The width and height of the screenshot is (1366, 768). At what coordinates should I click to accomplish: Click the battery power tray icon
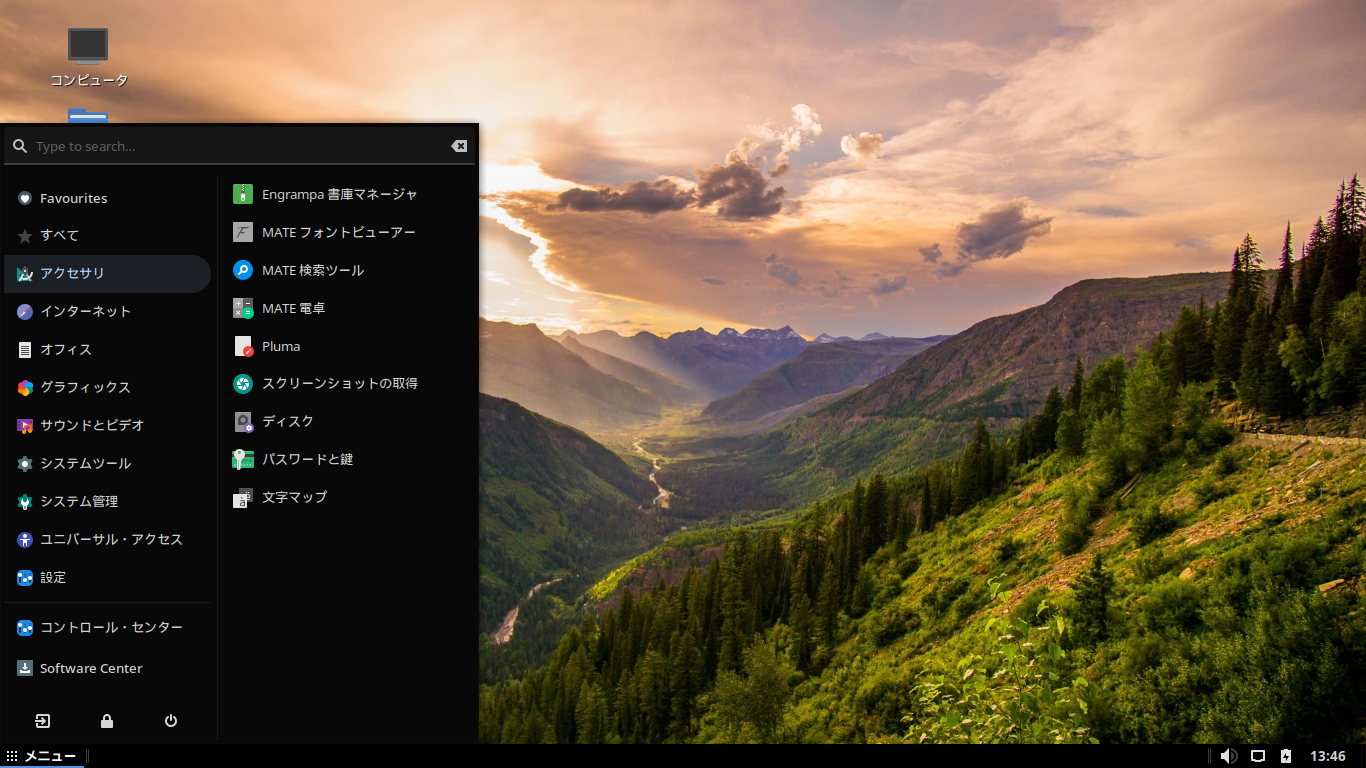[x=1286, y=756]
